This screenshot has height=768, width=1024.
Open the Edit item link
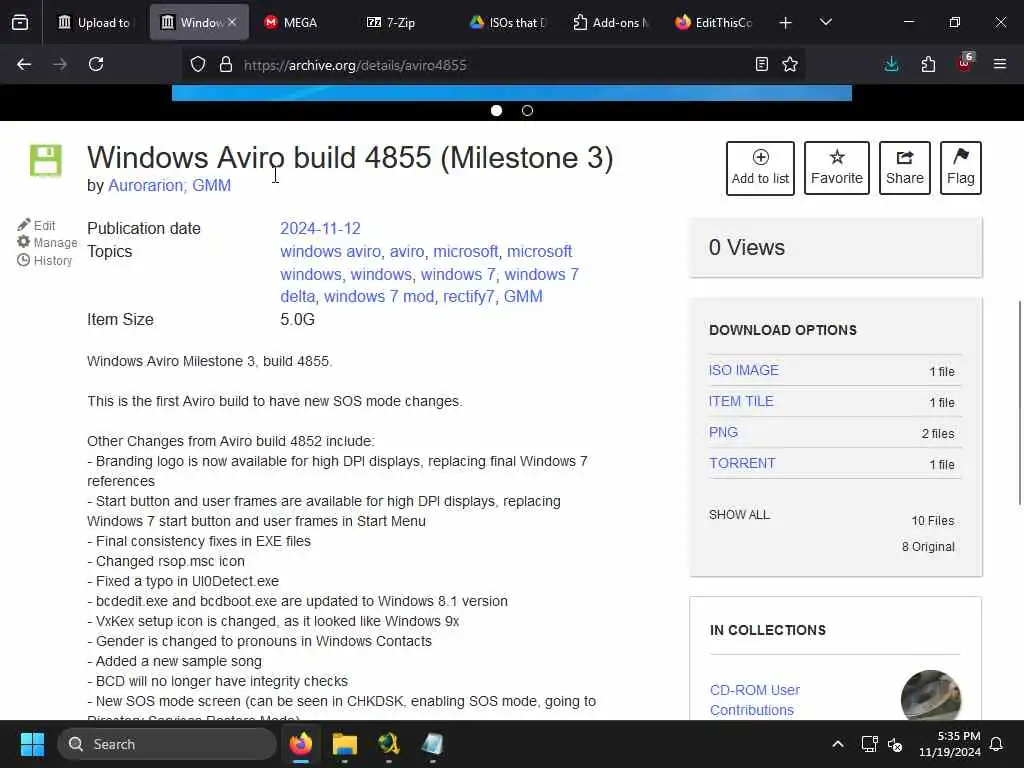tap(37, 225)
